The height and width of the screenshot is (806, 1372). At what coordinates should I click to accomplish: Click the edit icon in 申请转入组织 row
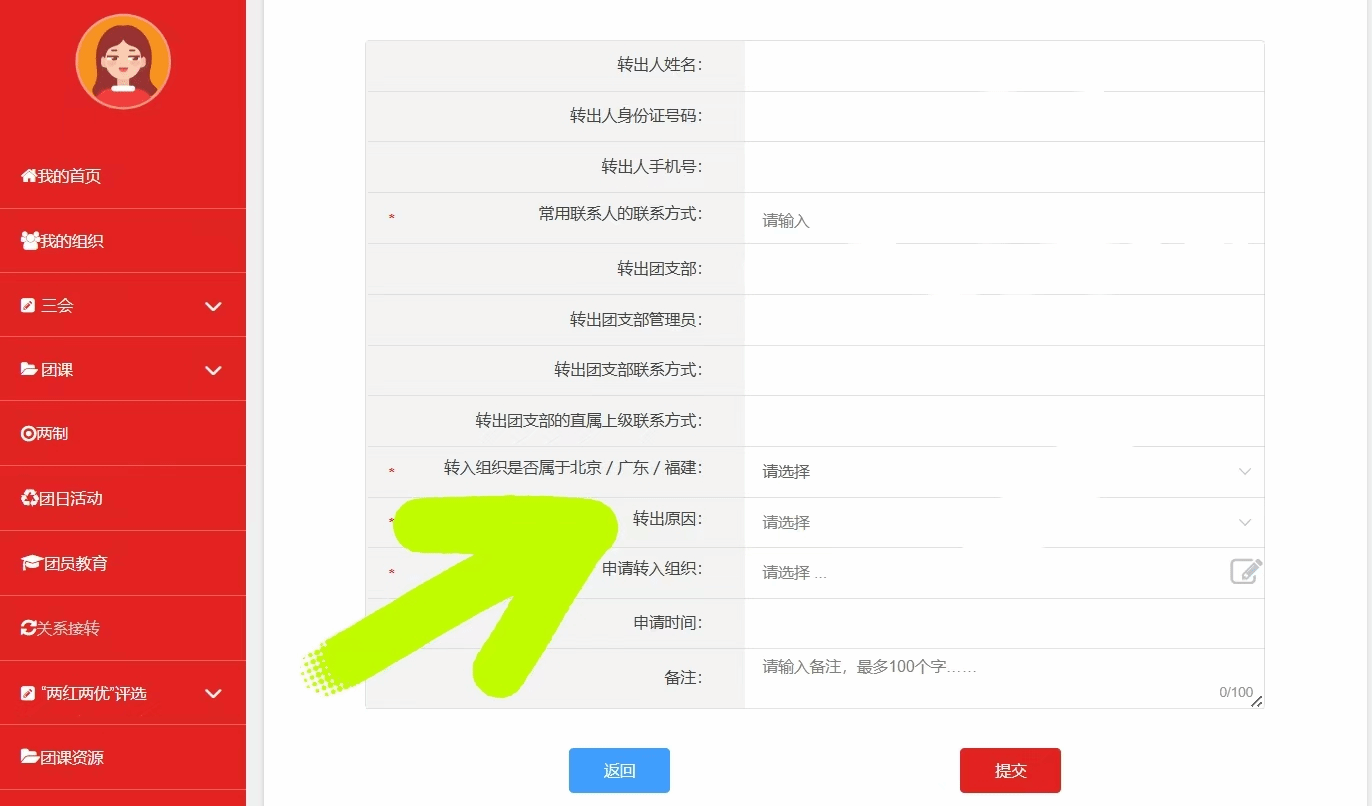click(x=1245, y=572)
